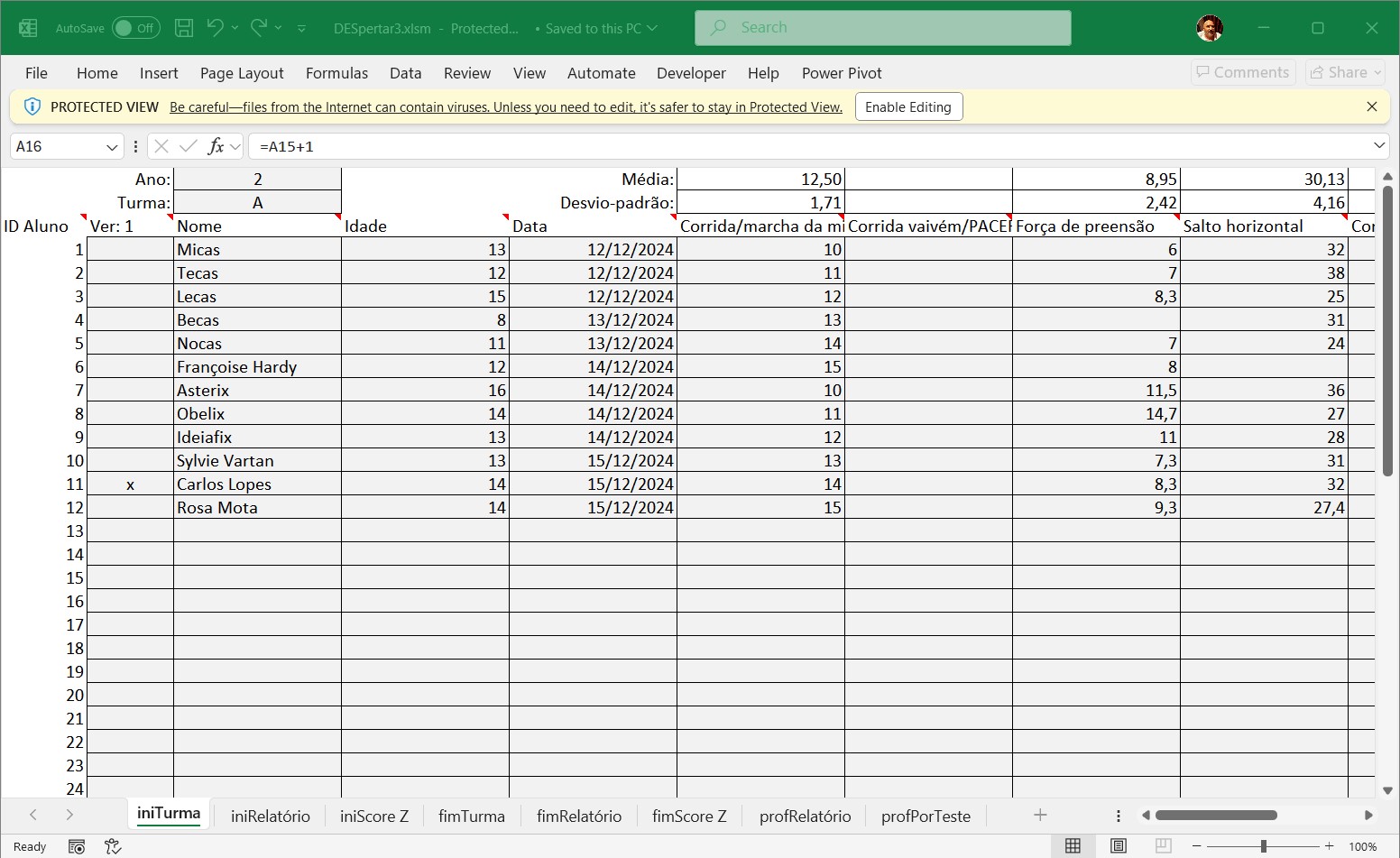Switch to the iniScore Z sheet tab

point(374,816)
